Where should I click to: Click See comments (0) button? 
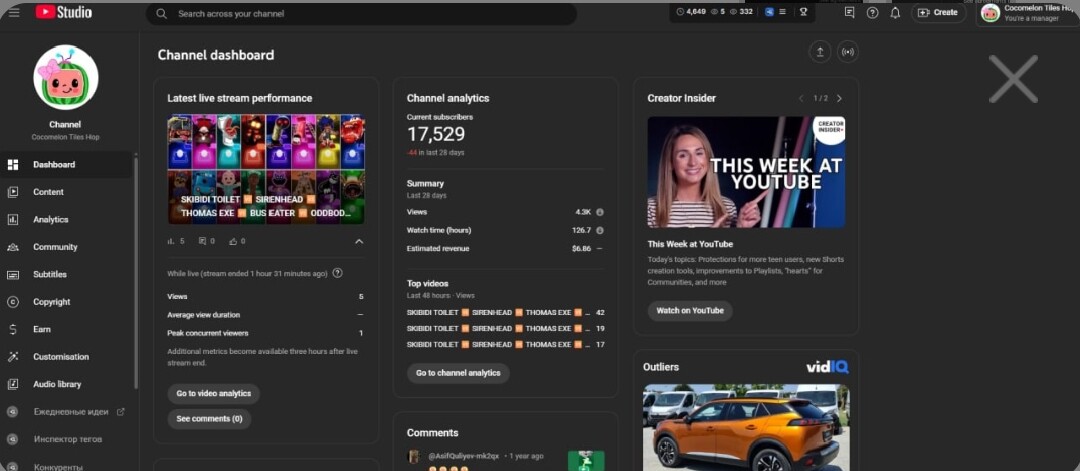[x=209, y=419]
